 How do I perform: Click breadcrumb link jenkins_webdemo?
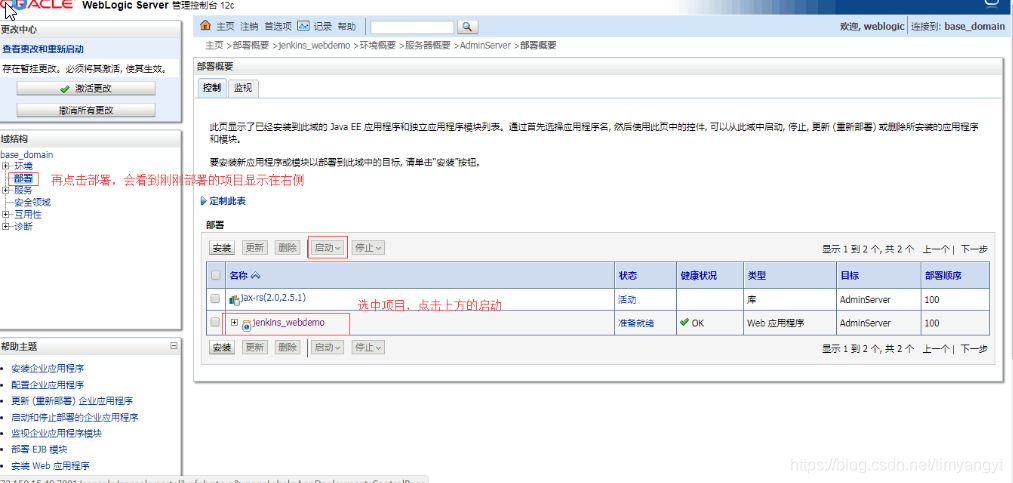click(x=314, y=46)
